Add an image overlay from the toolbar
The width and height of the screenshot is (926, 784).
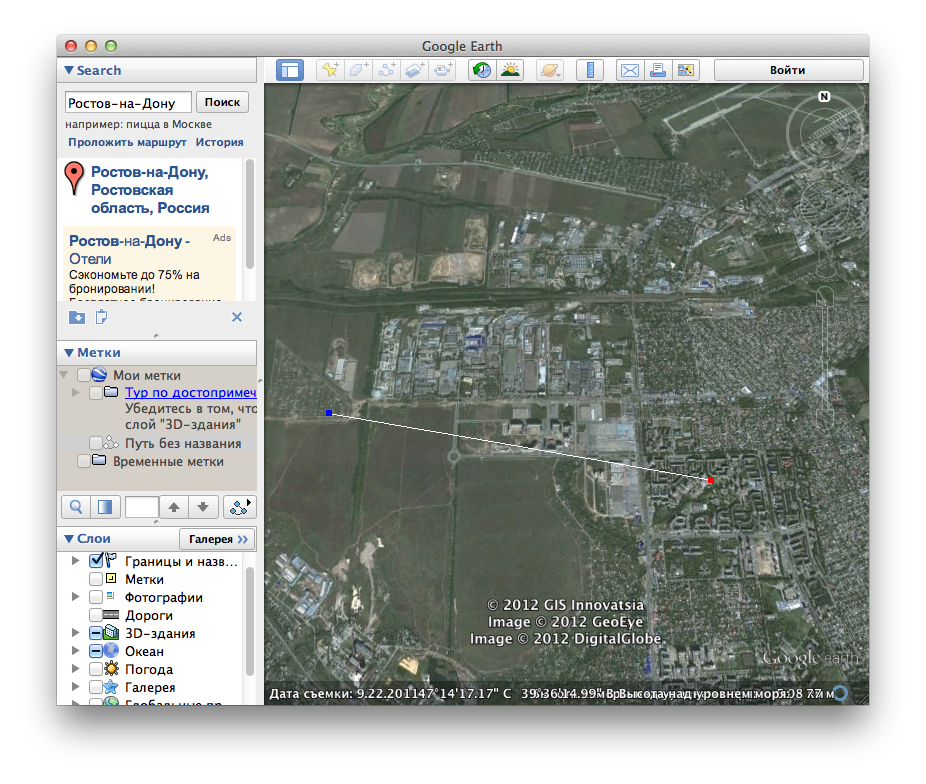pos(415,70)
